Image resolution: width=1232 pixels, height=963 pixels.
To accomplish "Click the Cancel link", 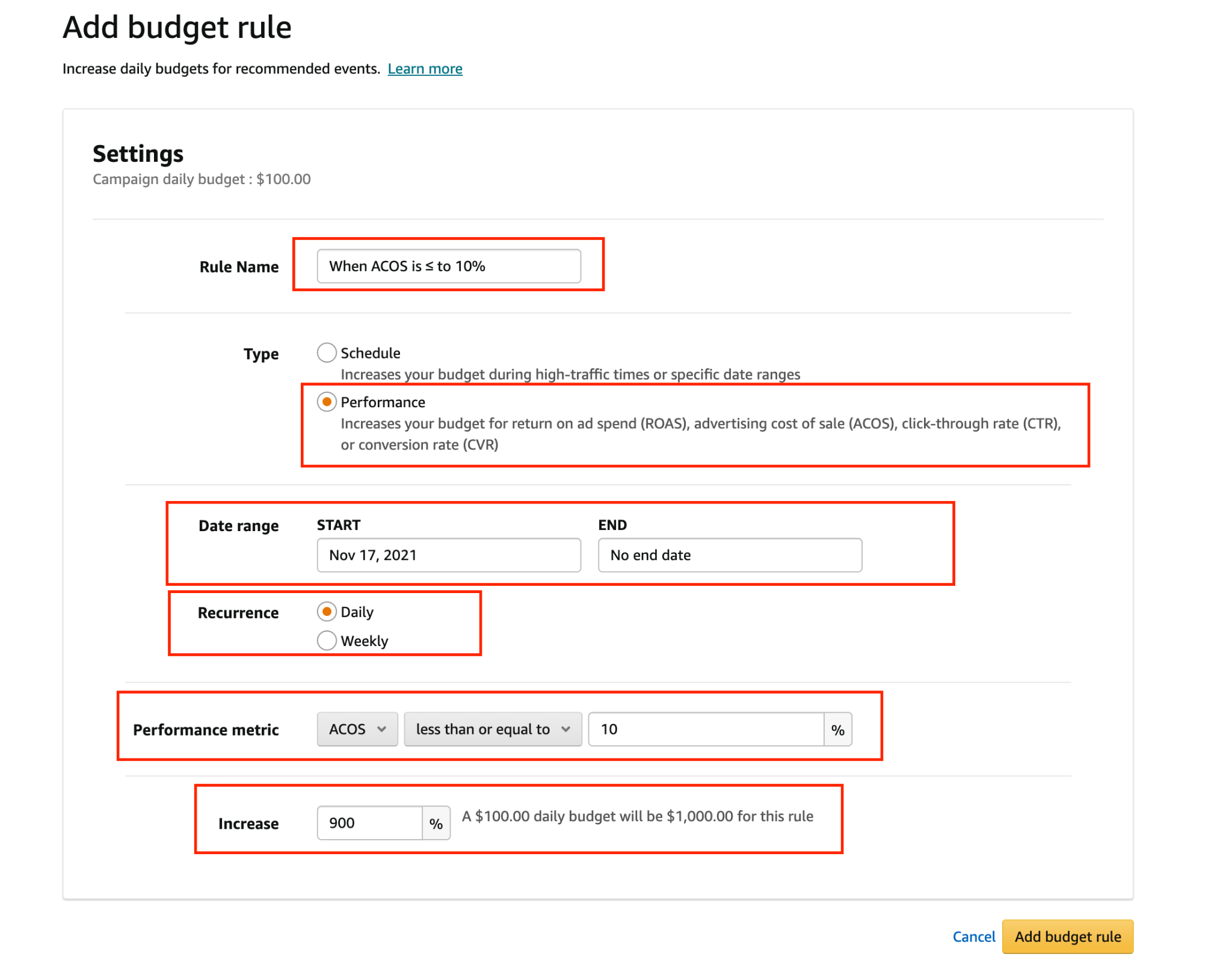I will (973, 937).
